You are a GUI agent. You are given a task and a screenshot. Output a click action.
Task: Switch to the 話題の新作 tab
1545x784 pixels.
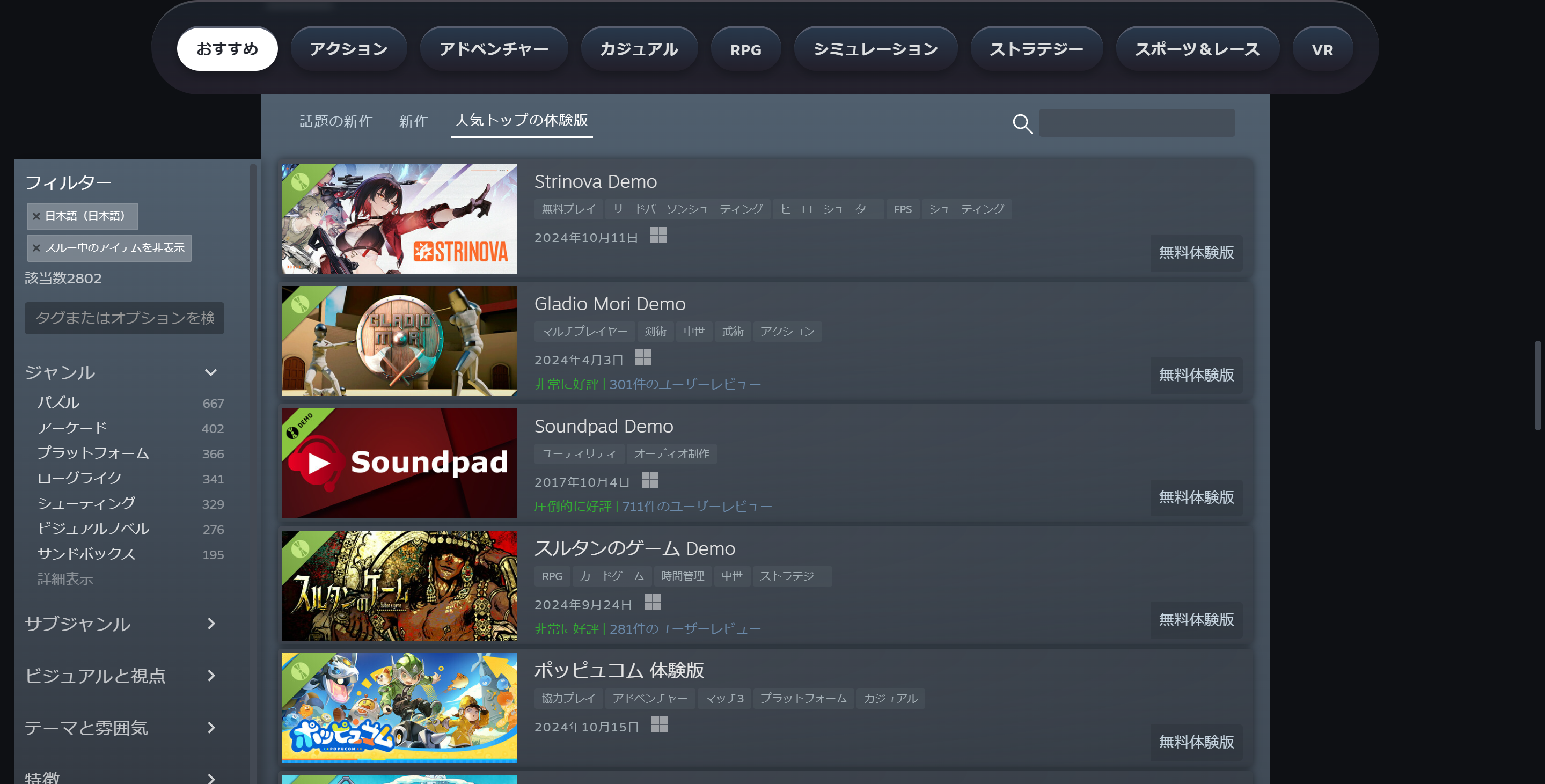(336, 121)
